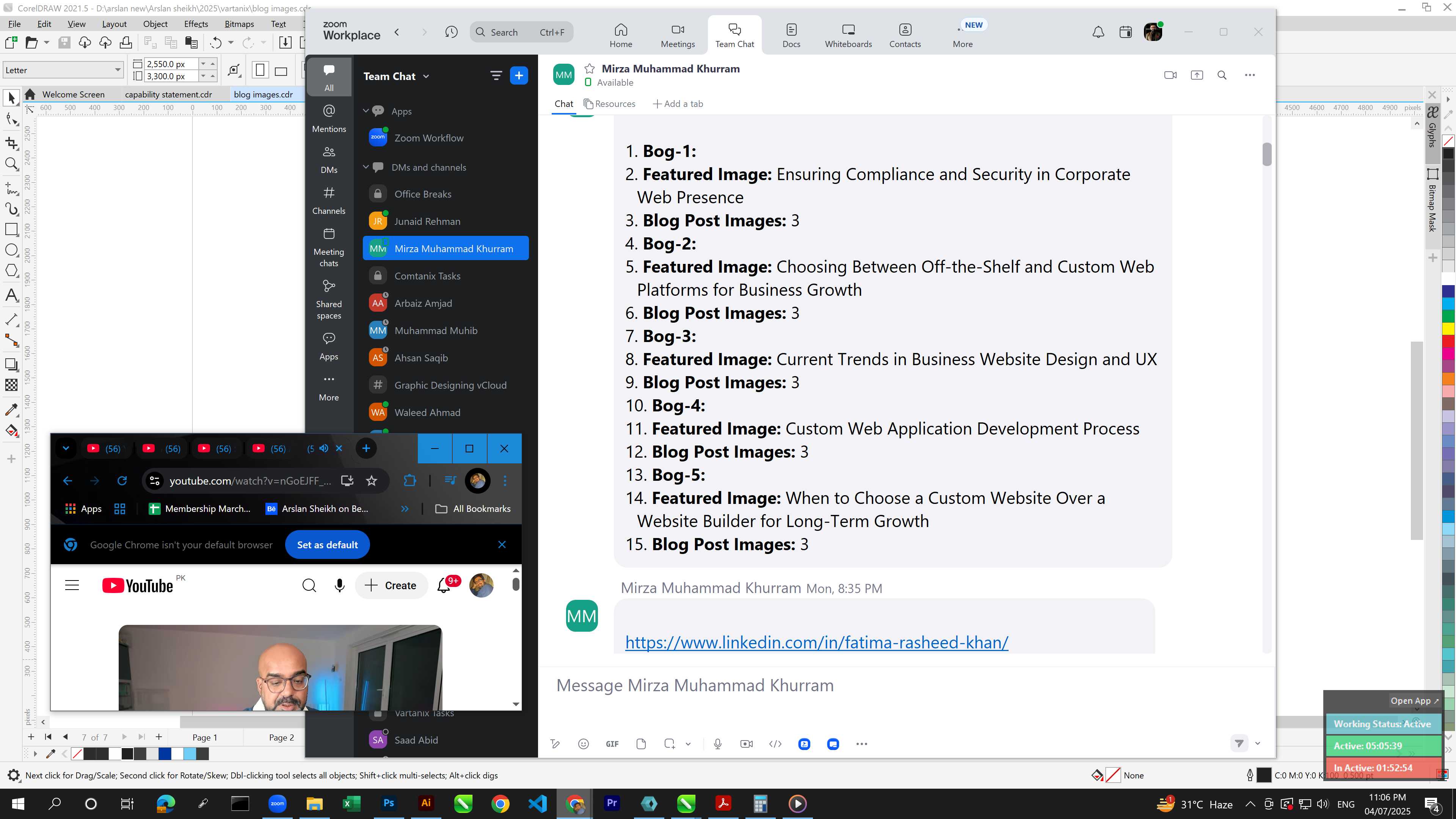
Task: Open Mentions in Zoom sidebar
Action: pos(329,118)
